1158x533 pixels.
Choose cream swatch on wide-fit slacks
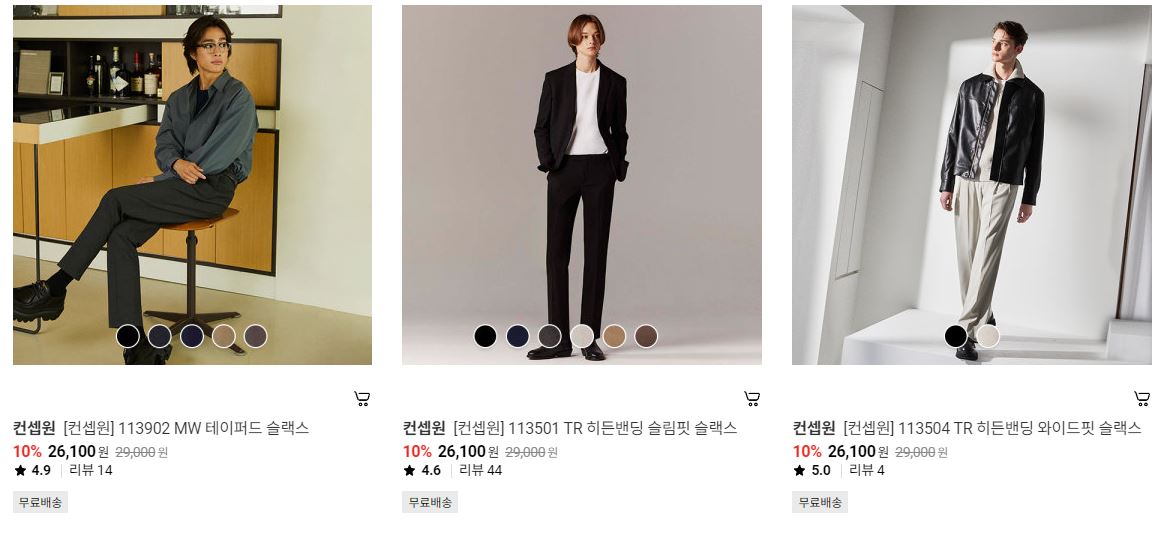[987, 337]
